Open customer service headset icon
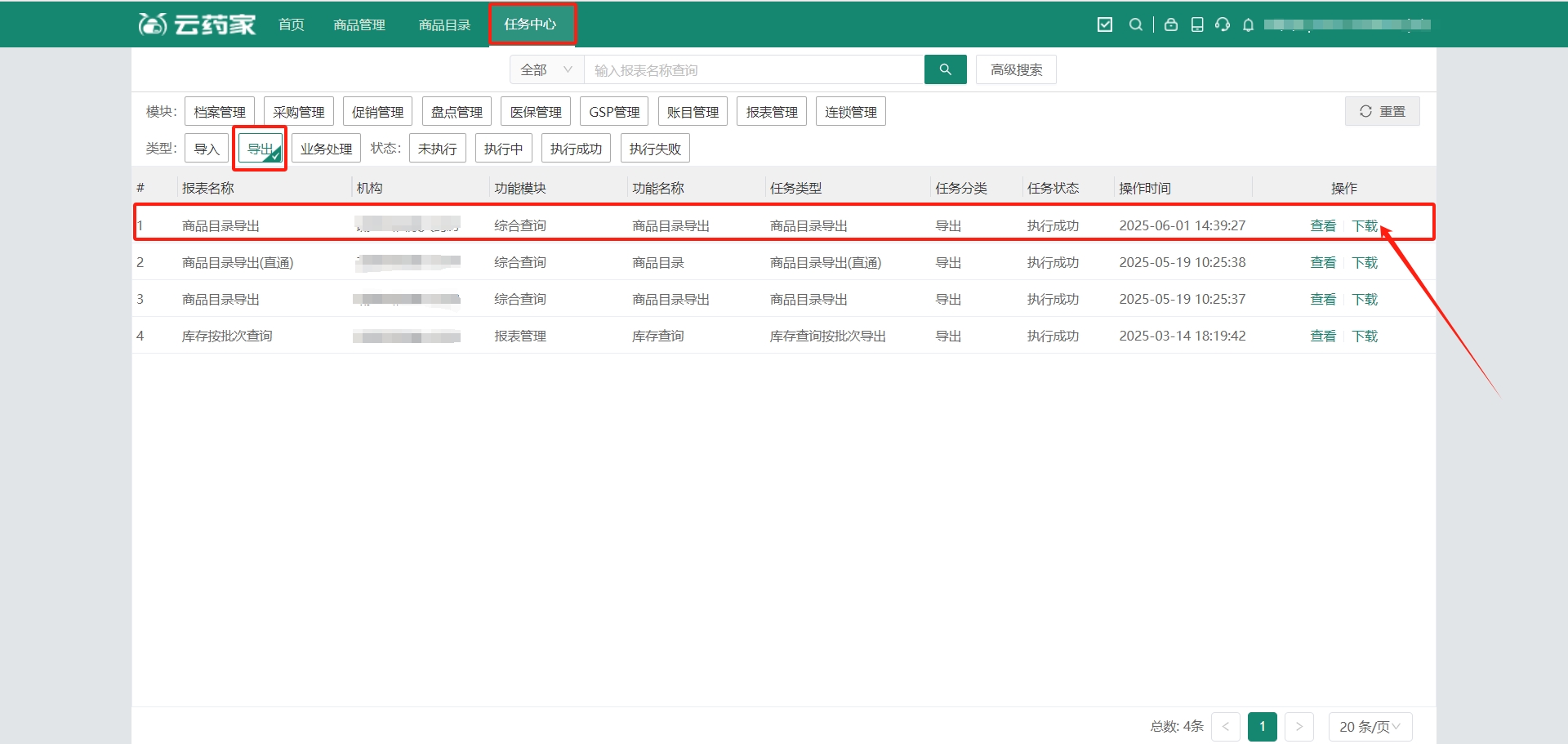The height and width of the screenshot is (744, 1568). (1223, 25)
